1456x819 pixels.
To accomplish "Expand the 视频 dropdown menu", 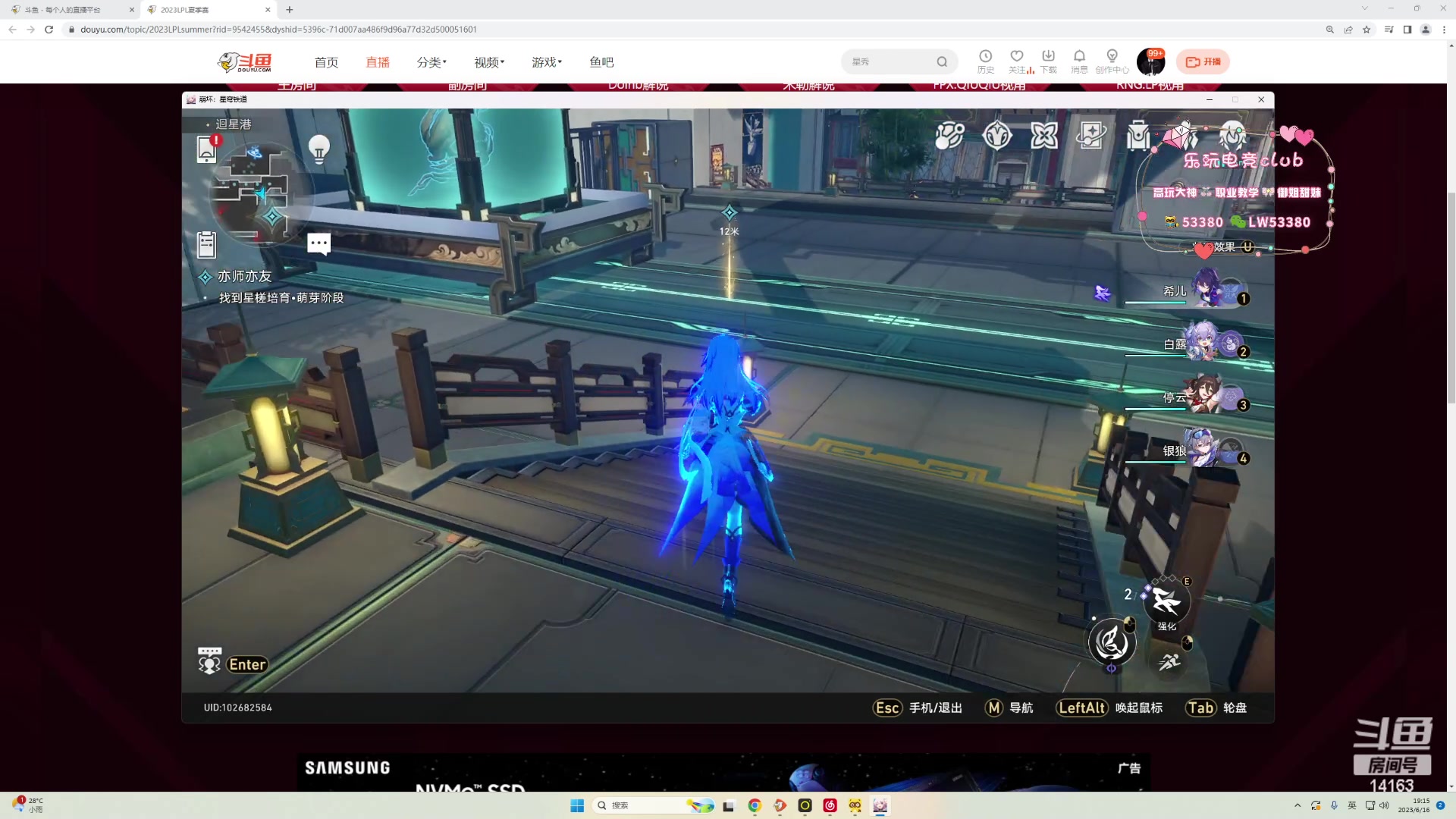I will click(x=489, y=62).
